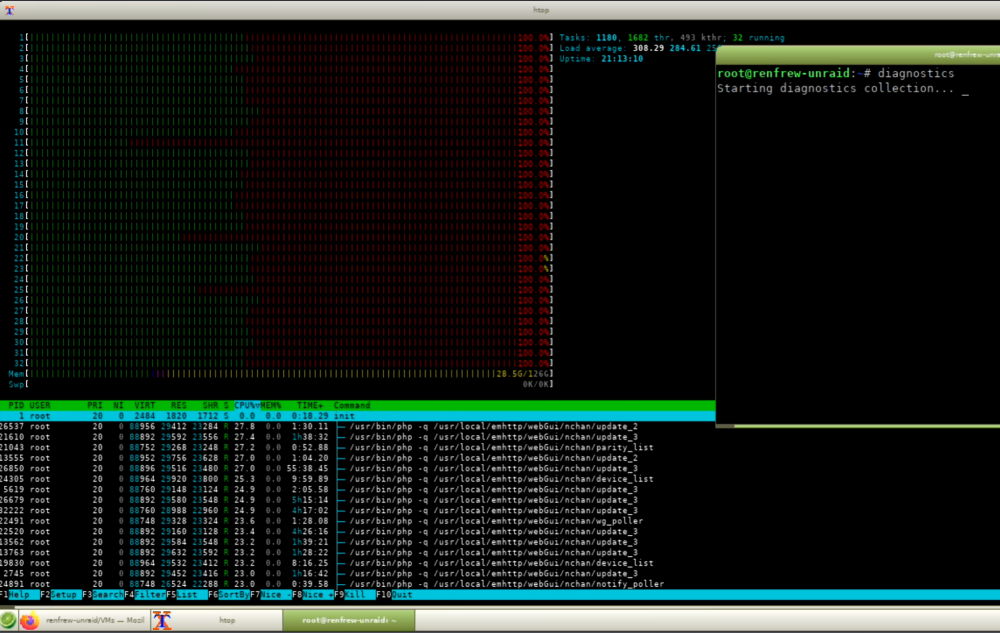Sort by the PRI column header
The height and width of the screenshot is (633, 1000).
pyautogui.click(x=95, y=405)
